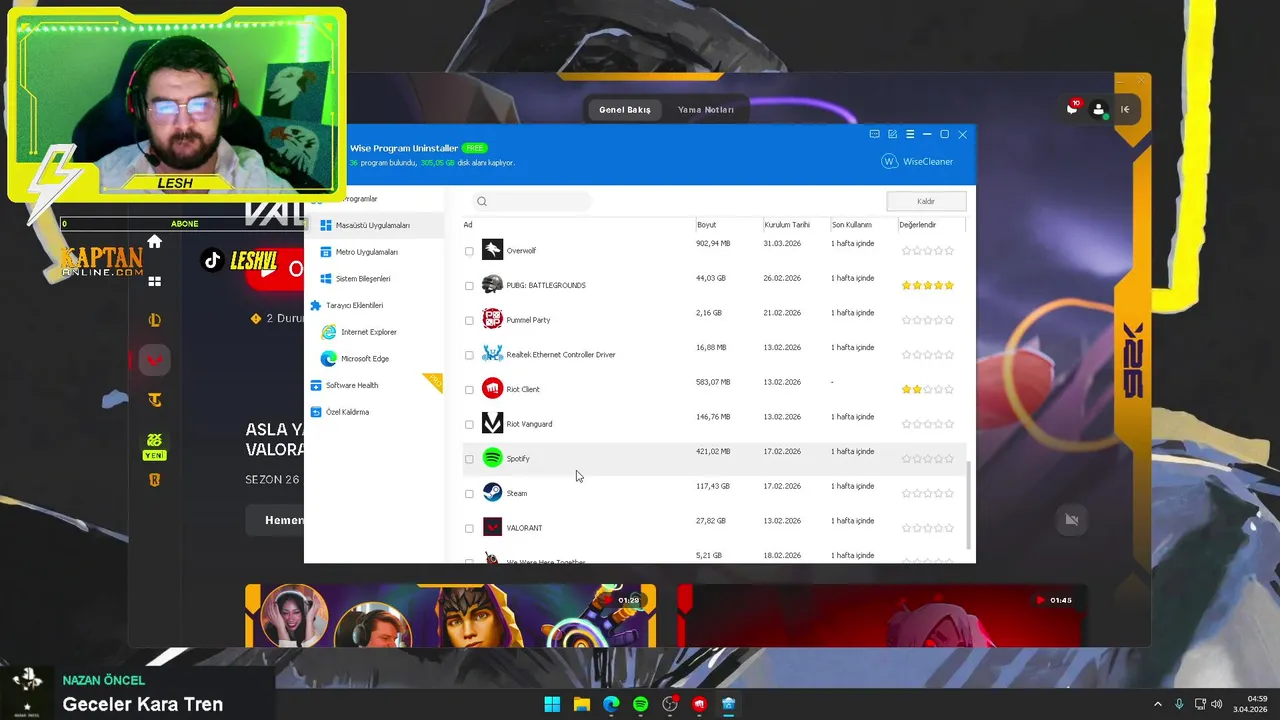Open the WiseCleaner logo link

(917, 161)
